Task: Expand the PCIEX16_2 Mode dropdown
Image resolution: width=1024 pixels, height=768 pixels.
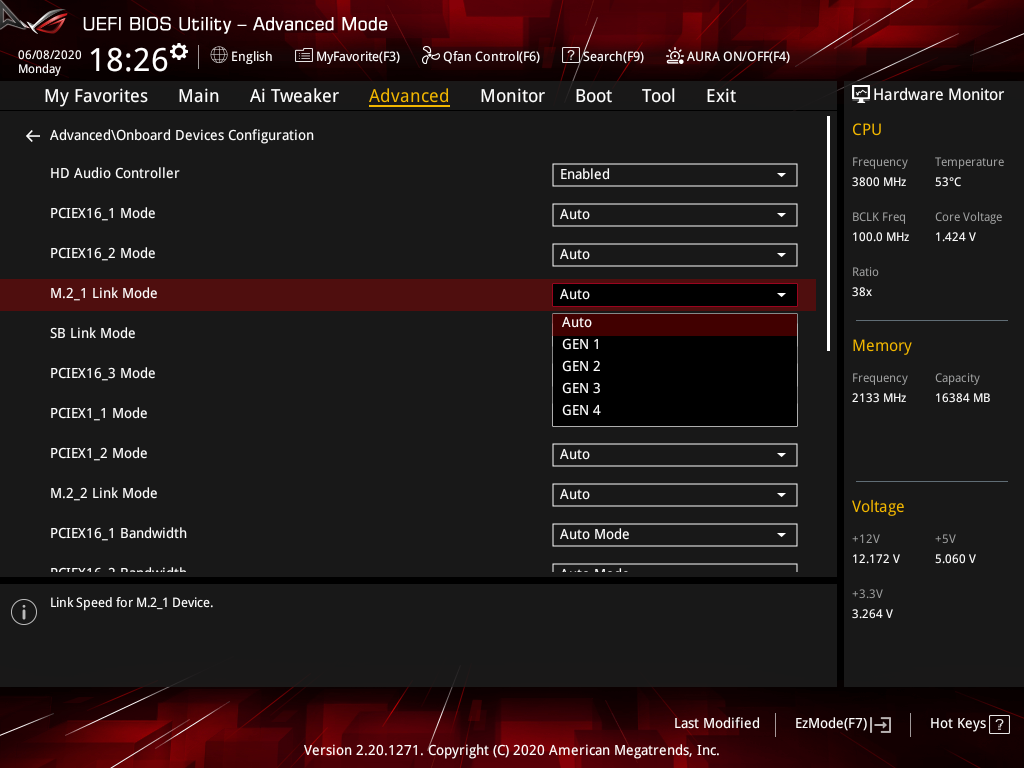Action: pyautogui.click(x=675, y=255)
